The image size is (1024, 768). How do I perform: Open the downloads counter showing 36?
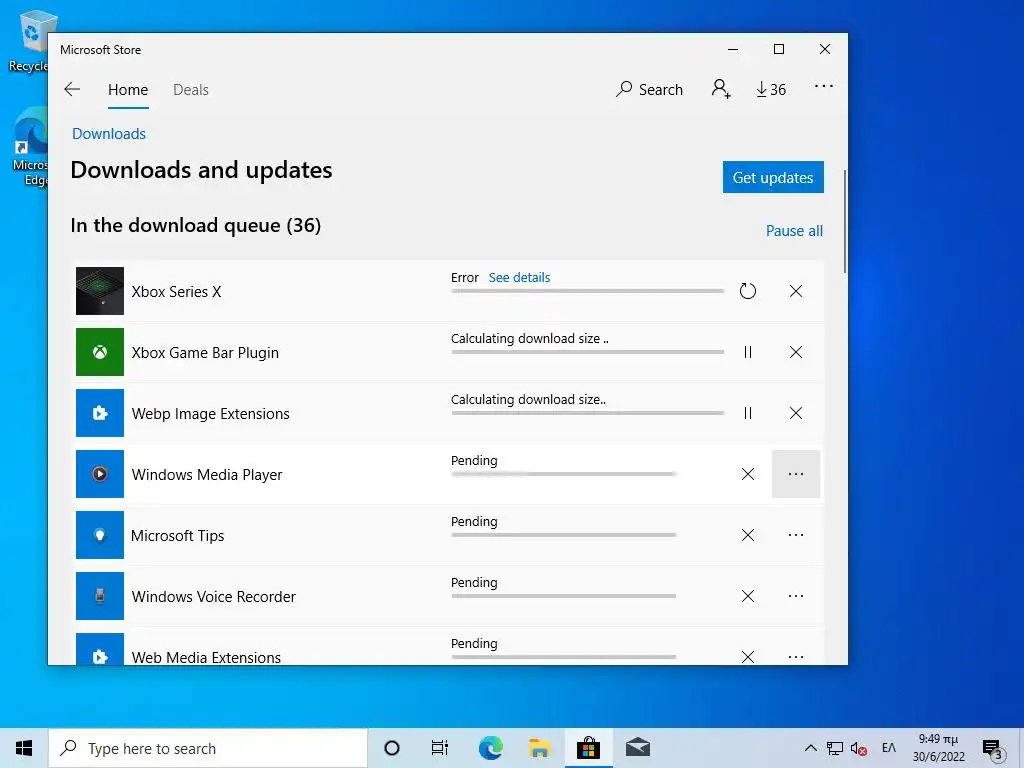771,89
